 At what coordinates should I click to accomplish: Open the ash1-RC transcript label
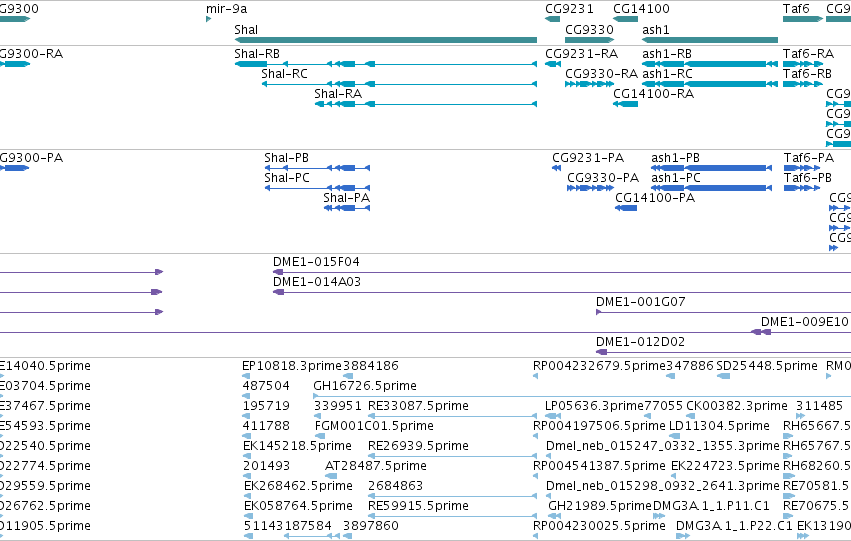pyautogui.click(x=668, y=74)
